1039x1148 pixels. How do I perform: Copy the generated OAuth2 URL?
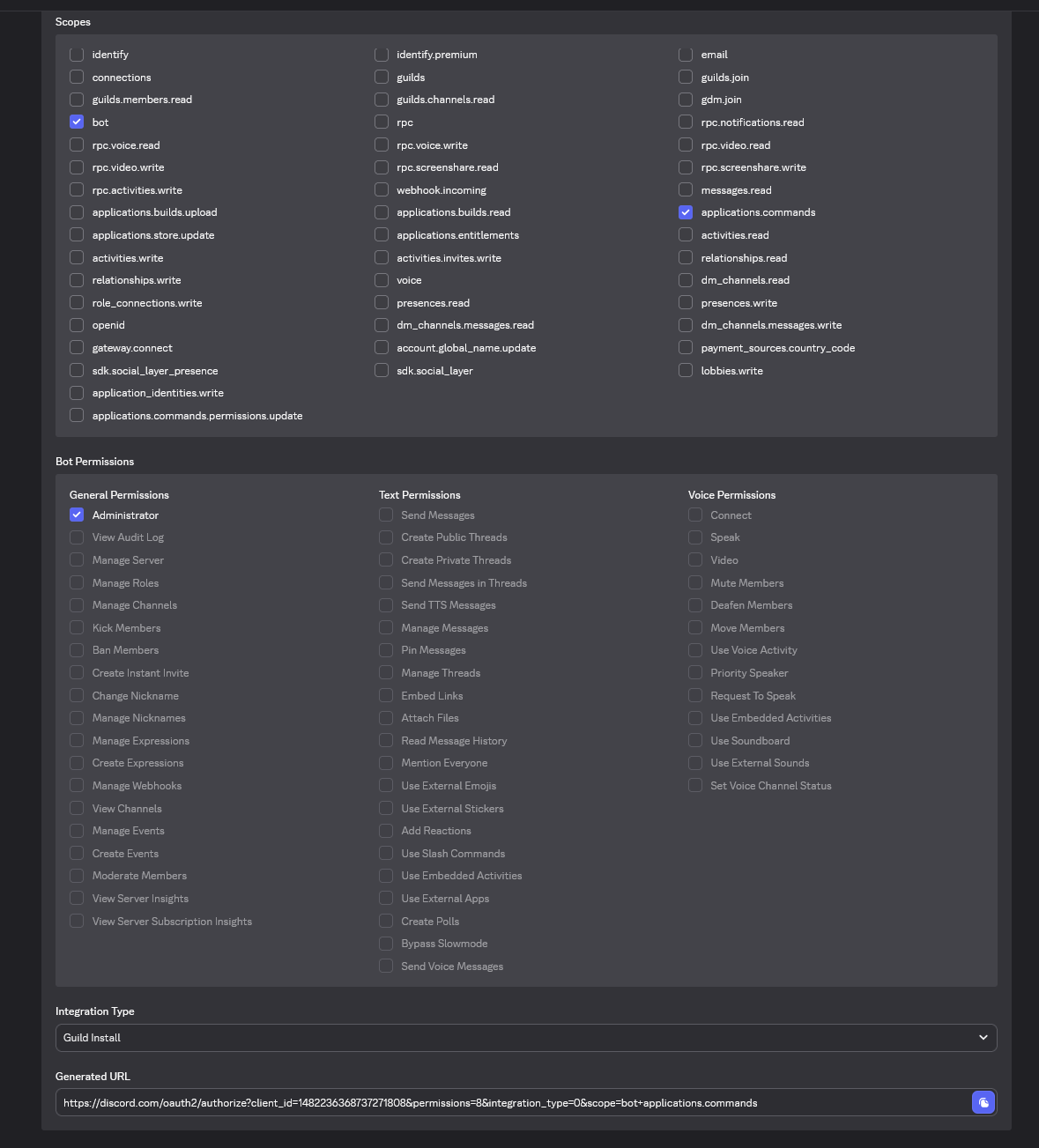(x=983, y=1102)
